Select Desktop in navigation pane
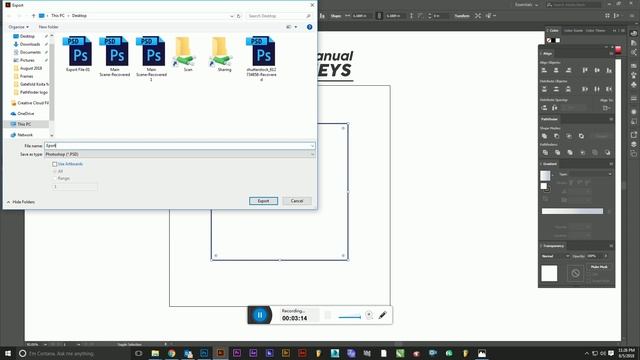Viewport: 640px width, 360px height. click(x=27, y=36)
